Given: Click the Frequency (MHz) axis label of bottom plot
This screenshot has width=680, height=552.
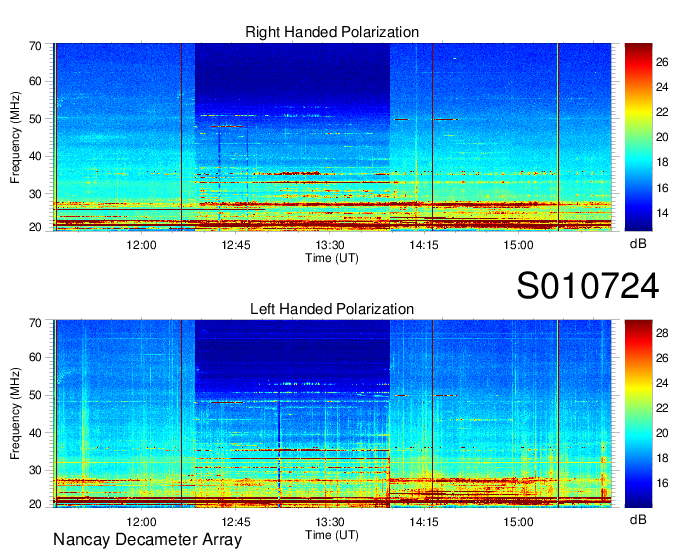Looking at the screenshot, I should (15, 414).
